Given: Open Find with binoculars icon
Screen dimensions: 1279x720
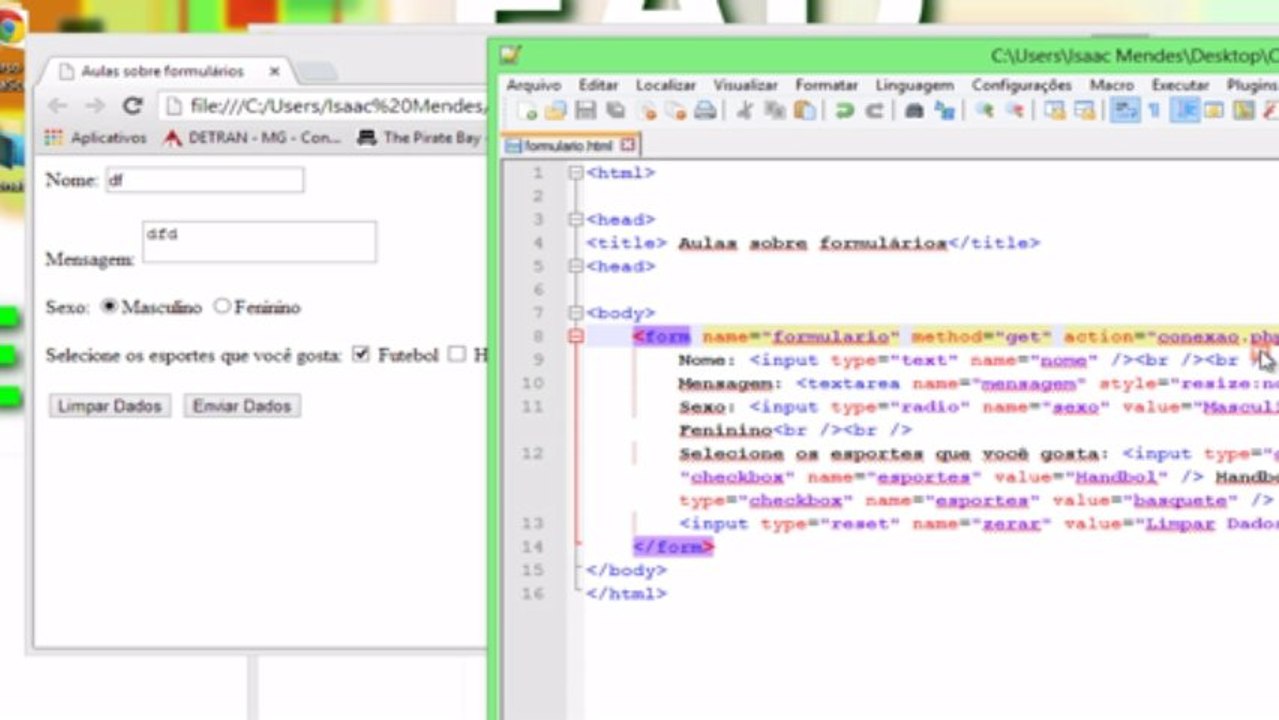Looking at the screenshot, I should 915,110.
